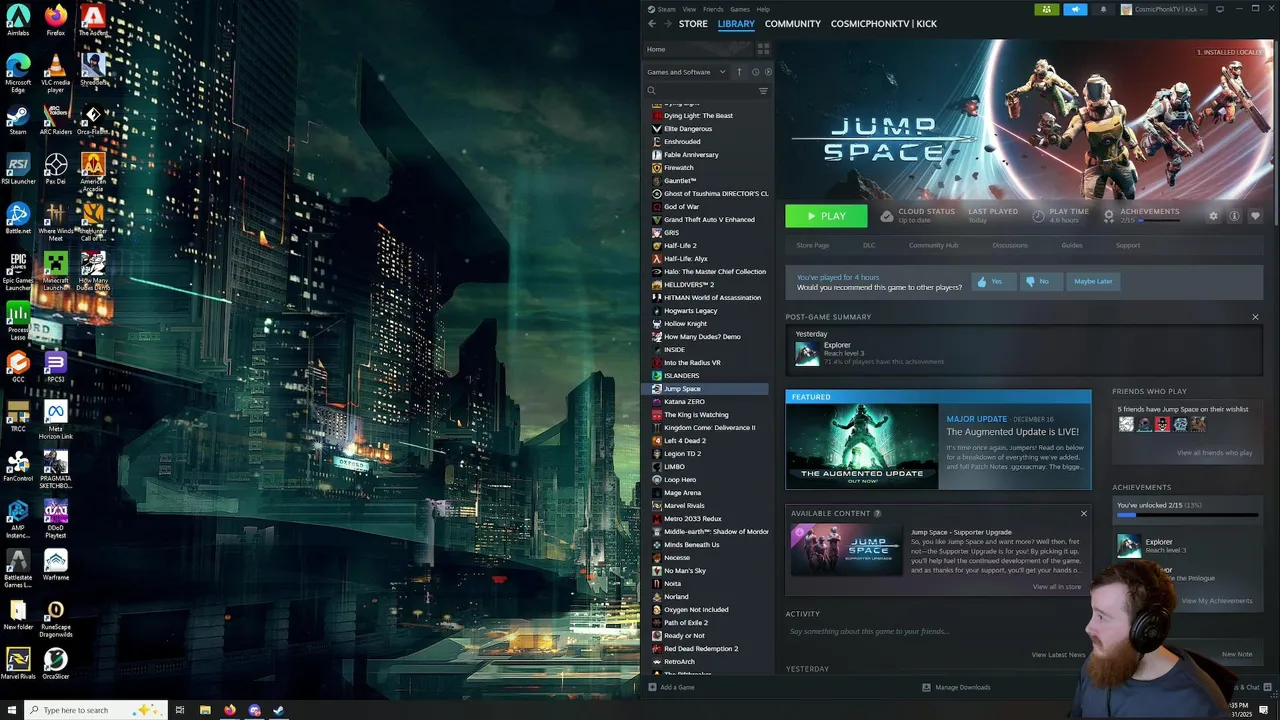Open Available Content help question icon
This screenshot has height=720, width=1280.
pos(877,513)
